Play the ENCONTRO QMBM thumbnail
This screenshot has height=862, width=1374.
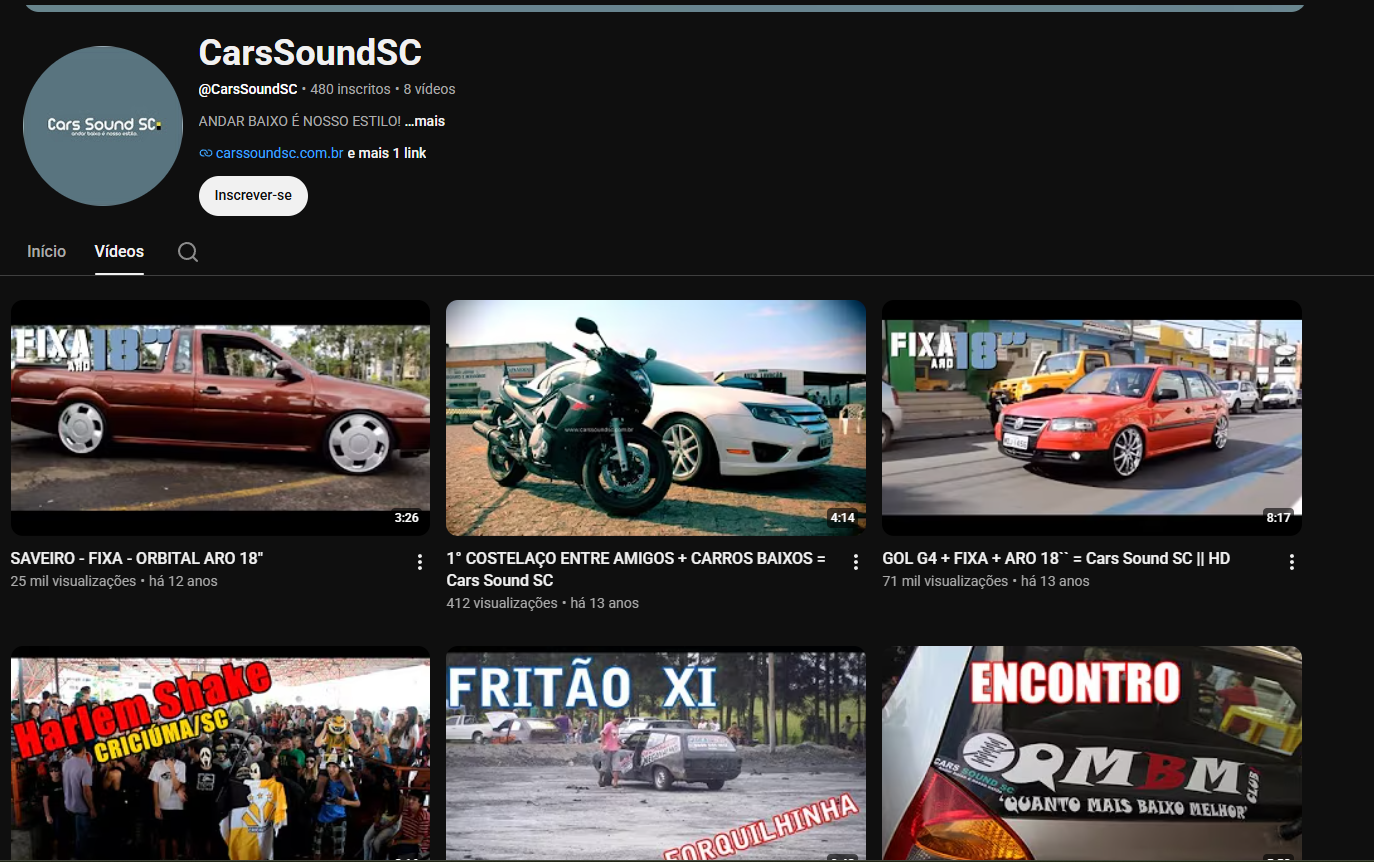coord(1092,754)
